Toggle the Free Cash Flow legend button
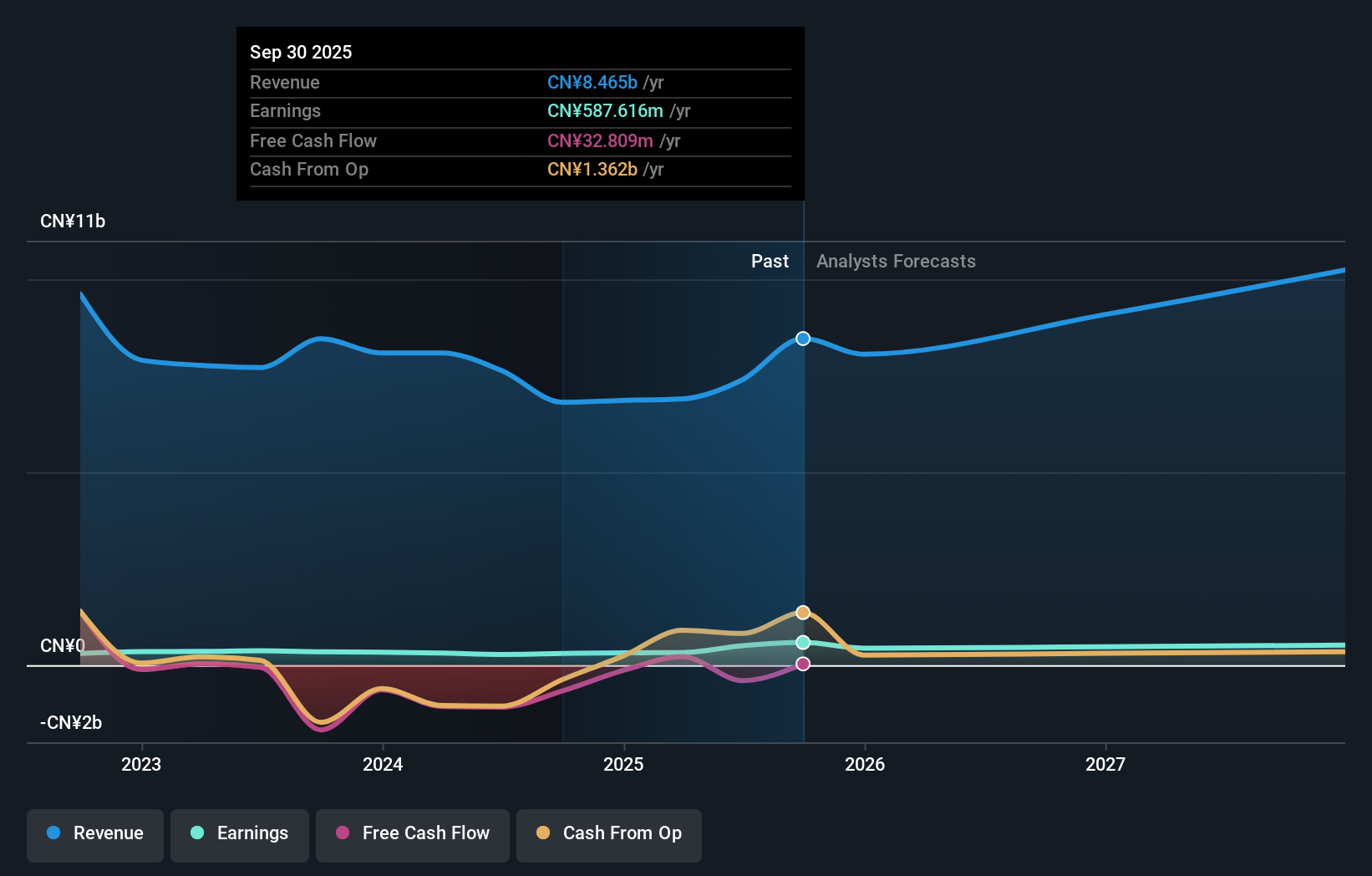The width and height of the screenshot is (1372, 876). click(x=413, y=835)
